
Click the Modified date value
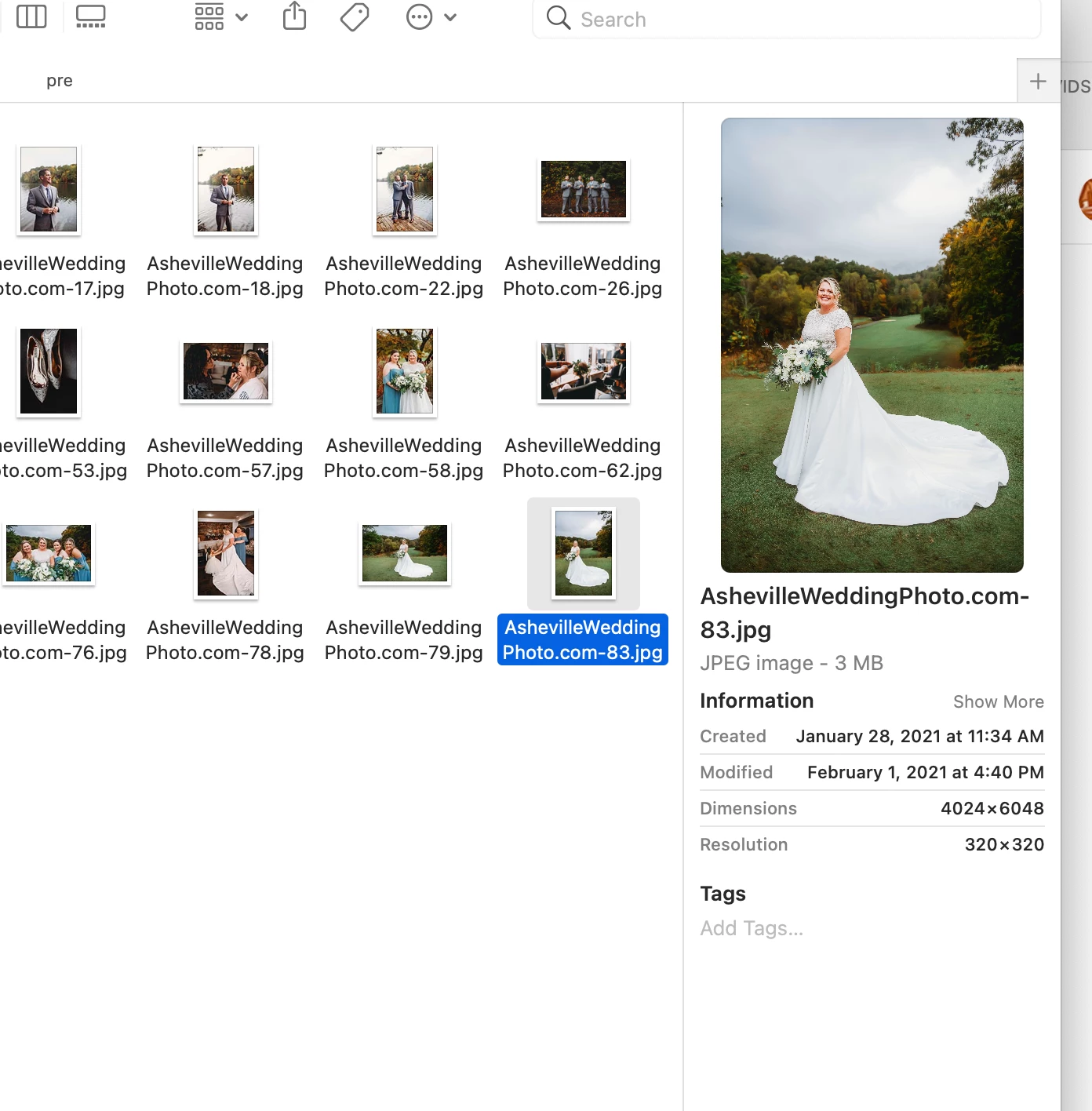pos(926,773)
